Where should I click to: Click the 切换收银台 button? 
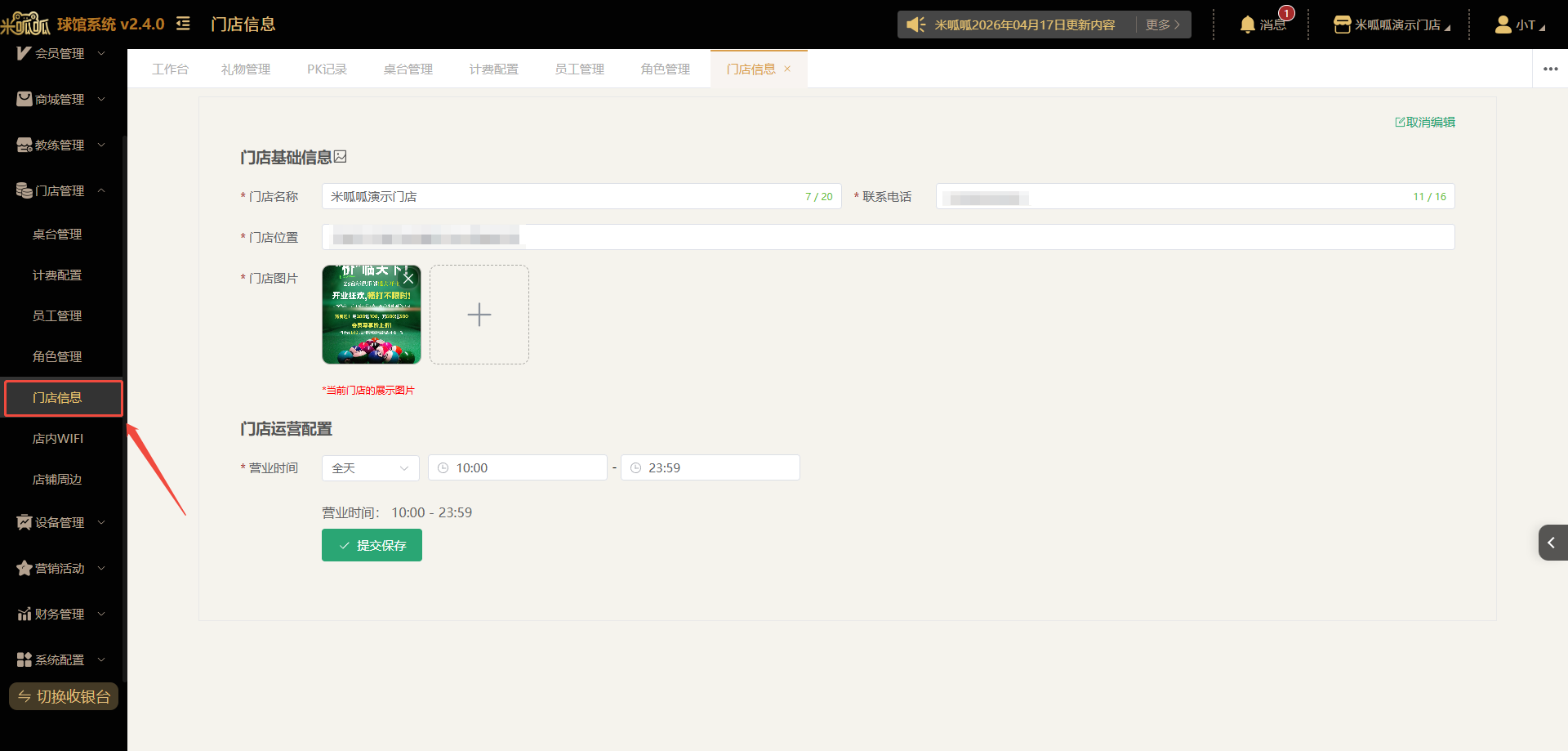64,696
